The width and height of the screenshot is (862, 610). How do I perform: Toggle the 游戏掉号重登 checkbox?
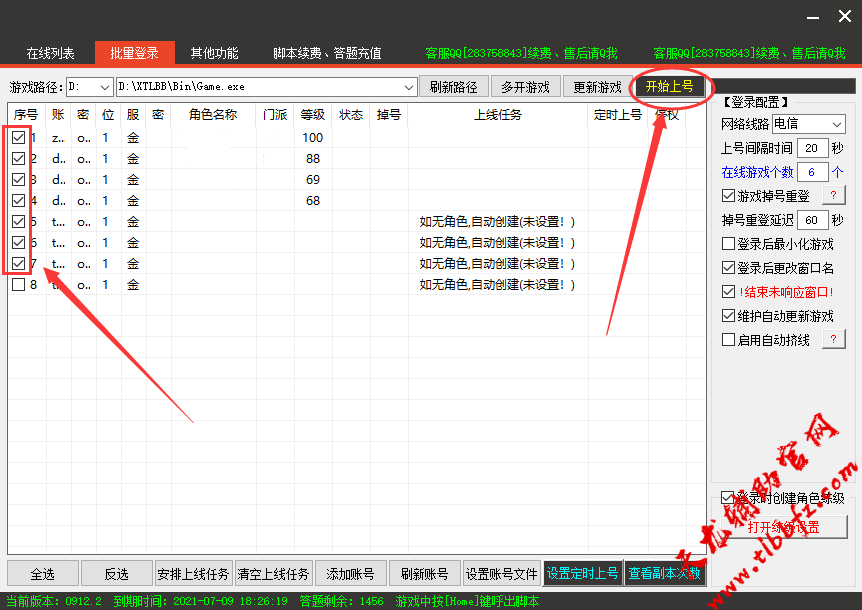click(x=728, y=196)
